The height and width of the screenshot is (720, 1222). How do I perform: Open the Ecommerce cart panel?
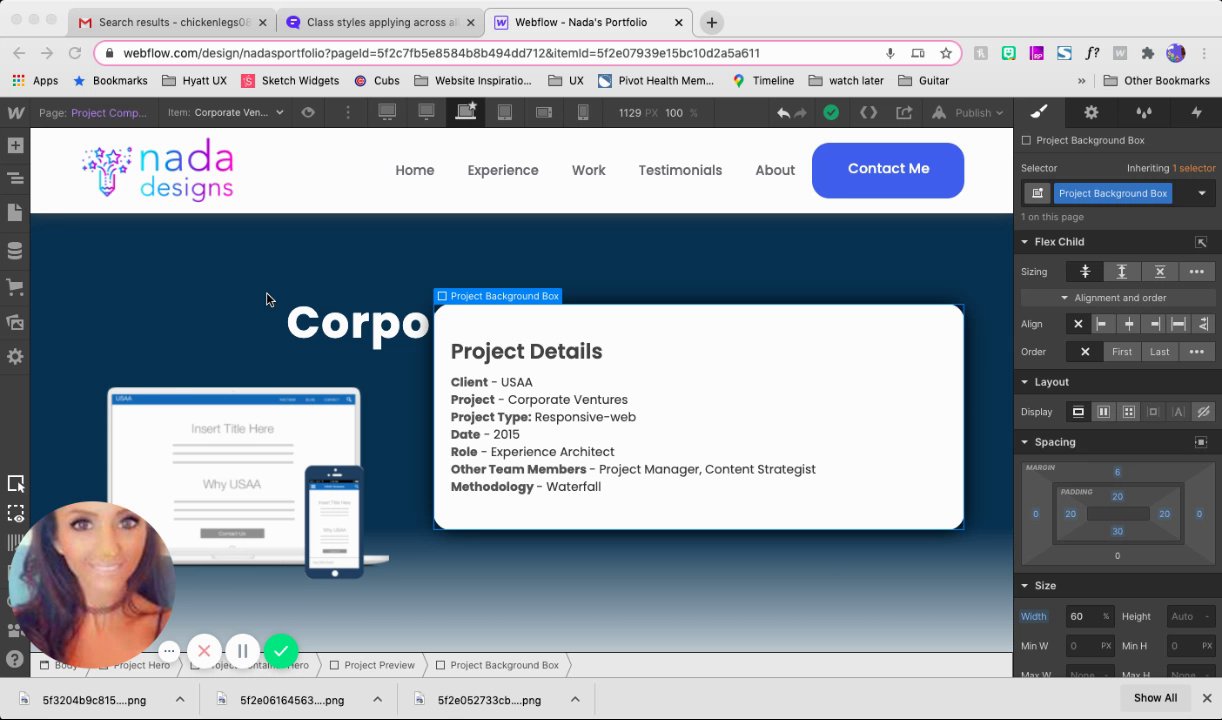click(15, 287)
